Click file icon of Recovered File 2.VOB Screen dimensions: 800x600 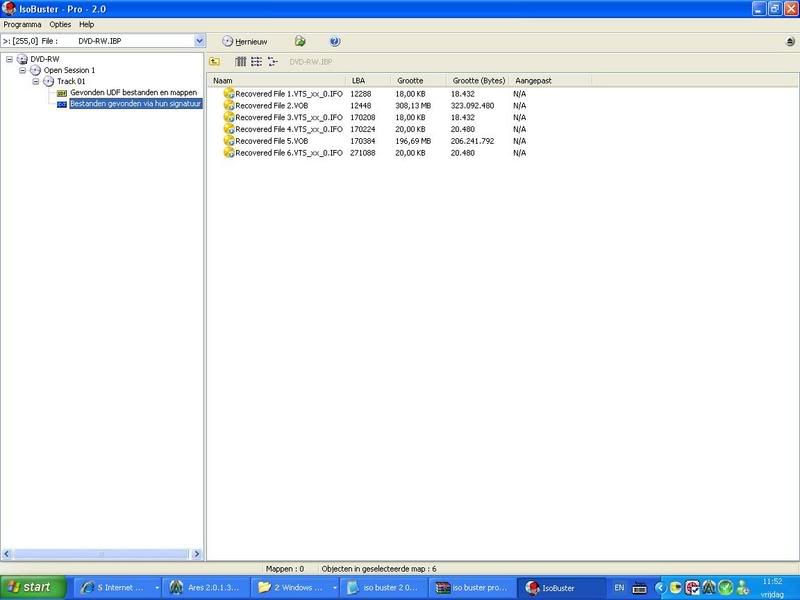click(x=229, y=106)
